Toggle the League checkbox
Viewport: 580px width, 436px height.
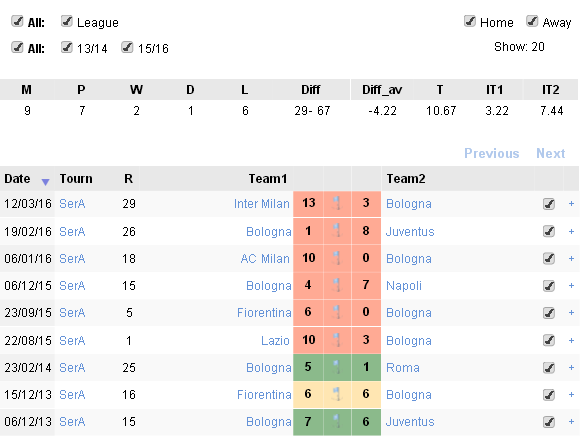67,21
